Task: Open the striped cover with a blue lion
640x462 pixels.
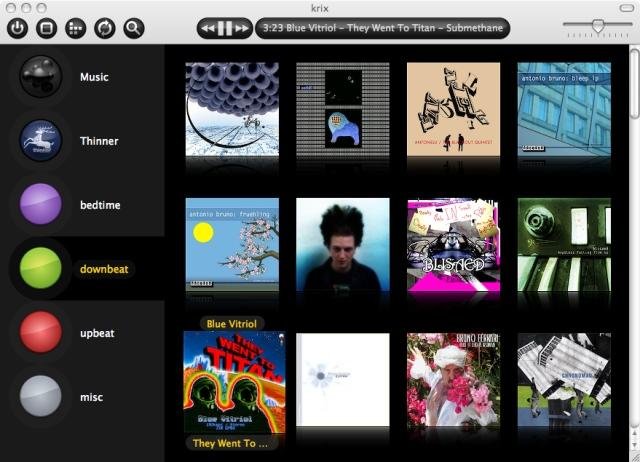Action: tap(343, 109)
